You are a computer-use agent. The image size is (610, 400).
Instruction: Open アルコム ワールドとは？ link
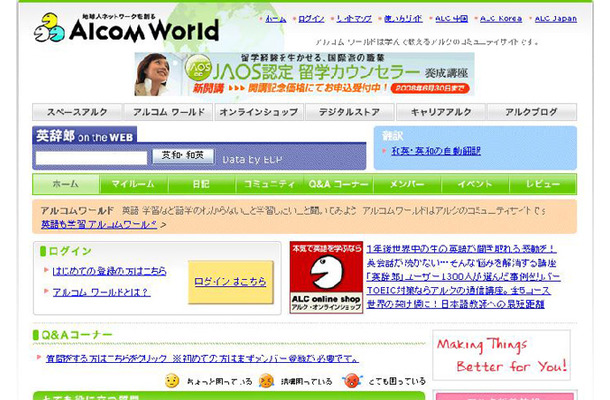102,292
